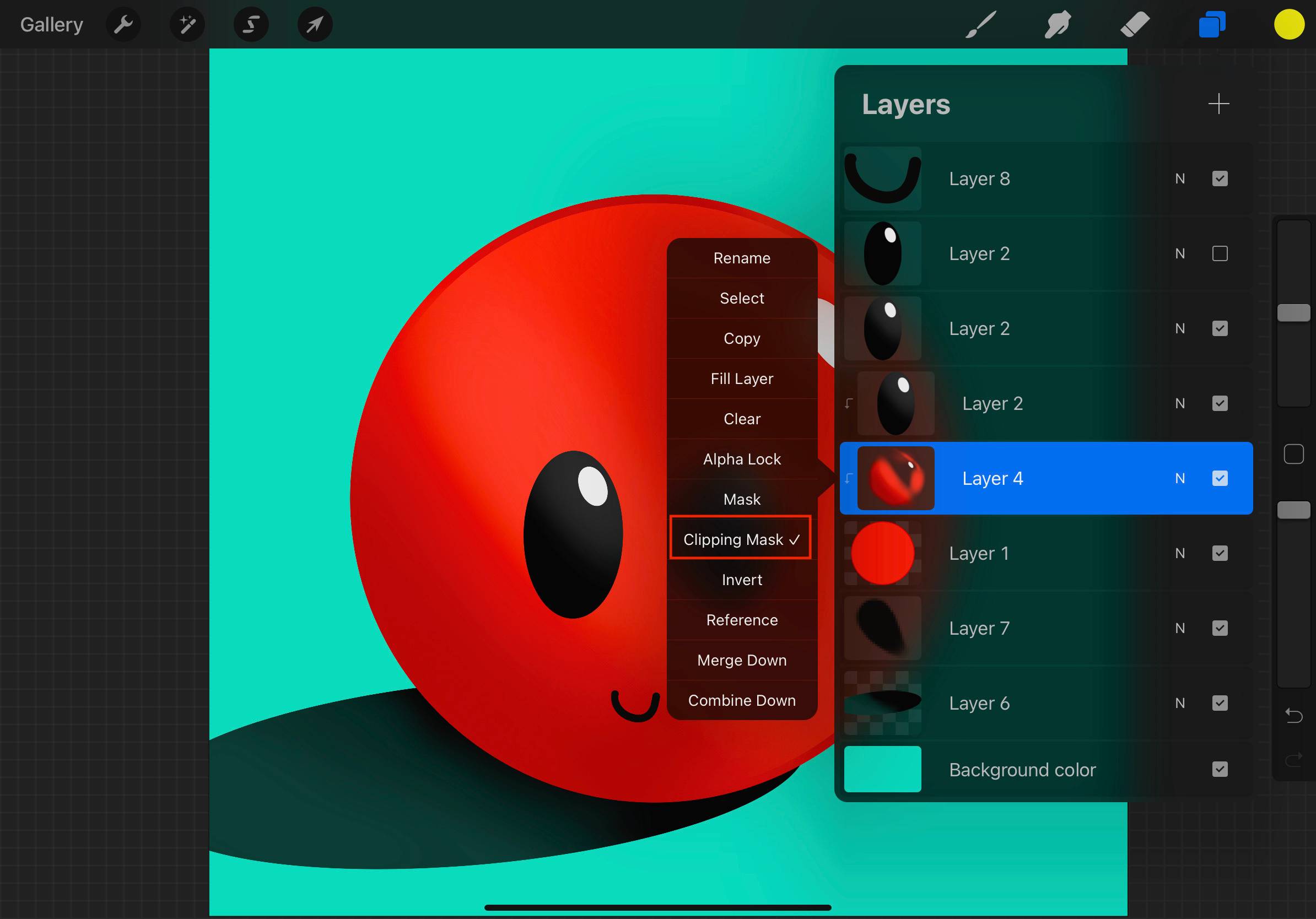Open the Adjustments magic wand menu
Viewport: 1316px width, 919px height.
pos(187,25)
